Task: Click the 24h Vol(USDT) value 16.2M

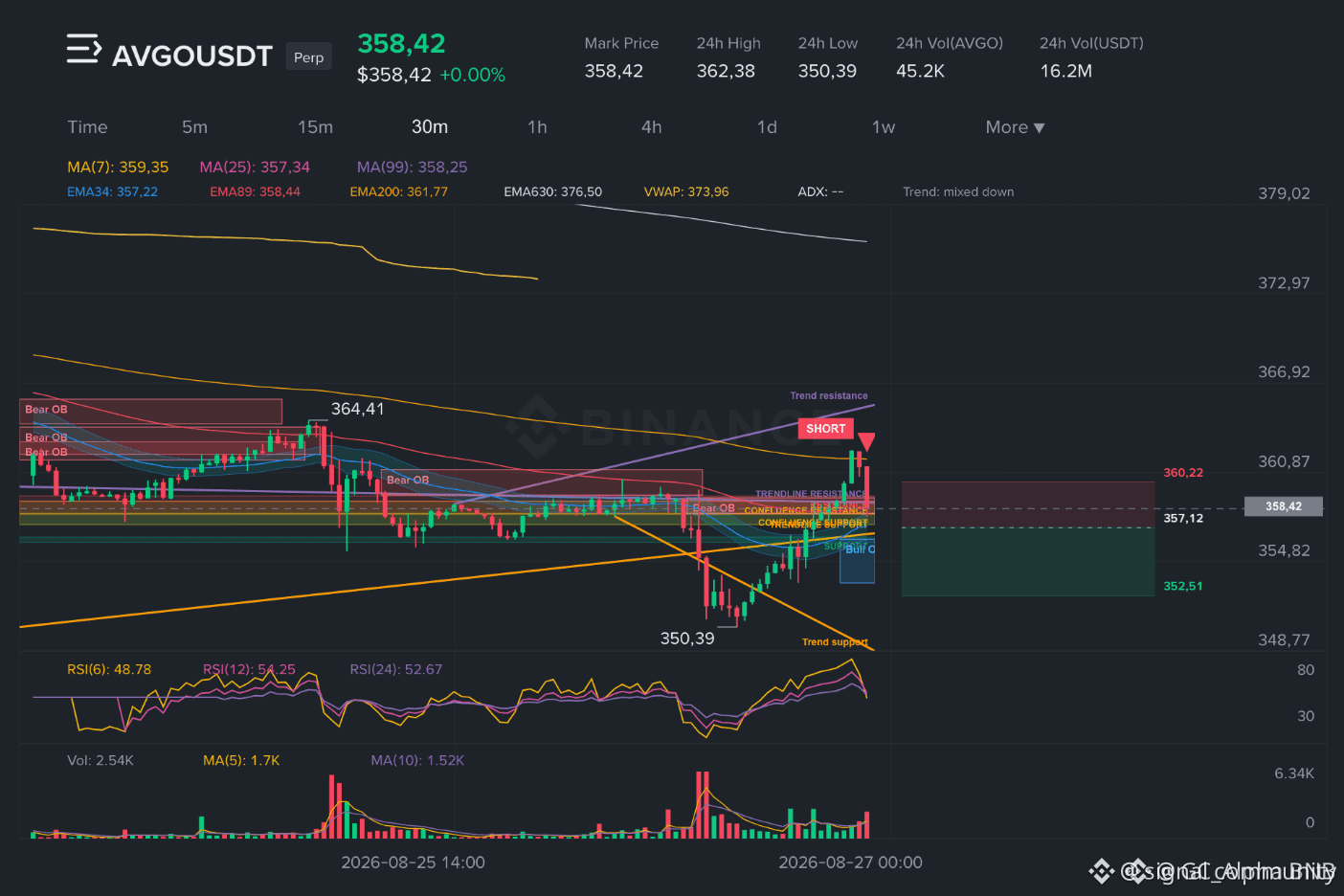Action: tap(1066, 71)
